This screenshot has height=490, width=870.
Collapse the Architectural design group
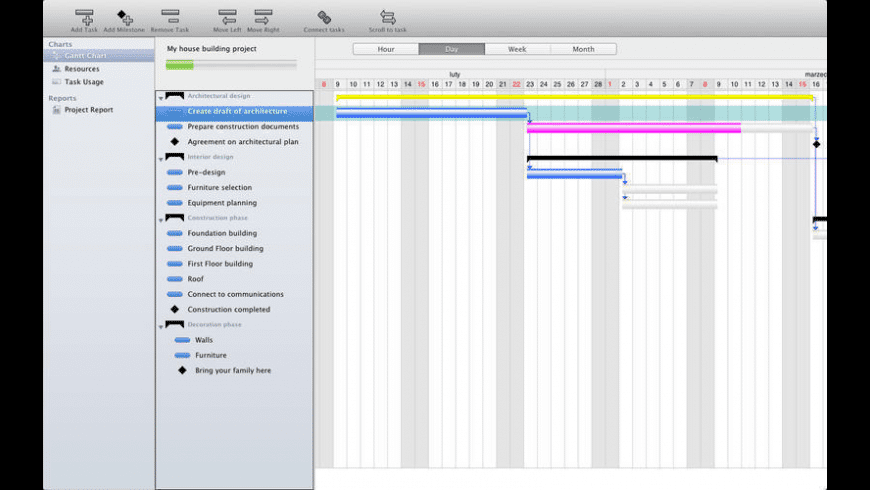(161, 98)
